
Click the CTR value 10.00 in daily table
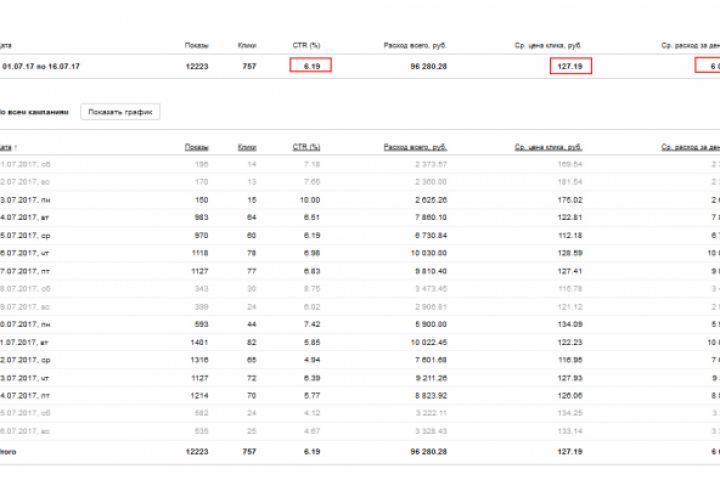pos(309,199)
